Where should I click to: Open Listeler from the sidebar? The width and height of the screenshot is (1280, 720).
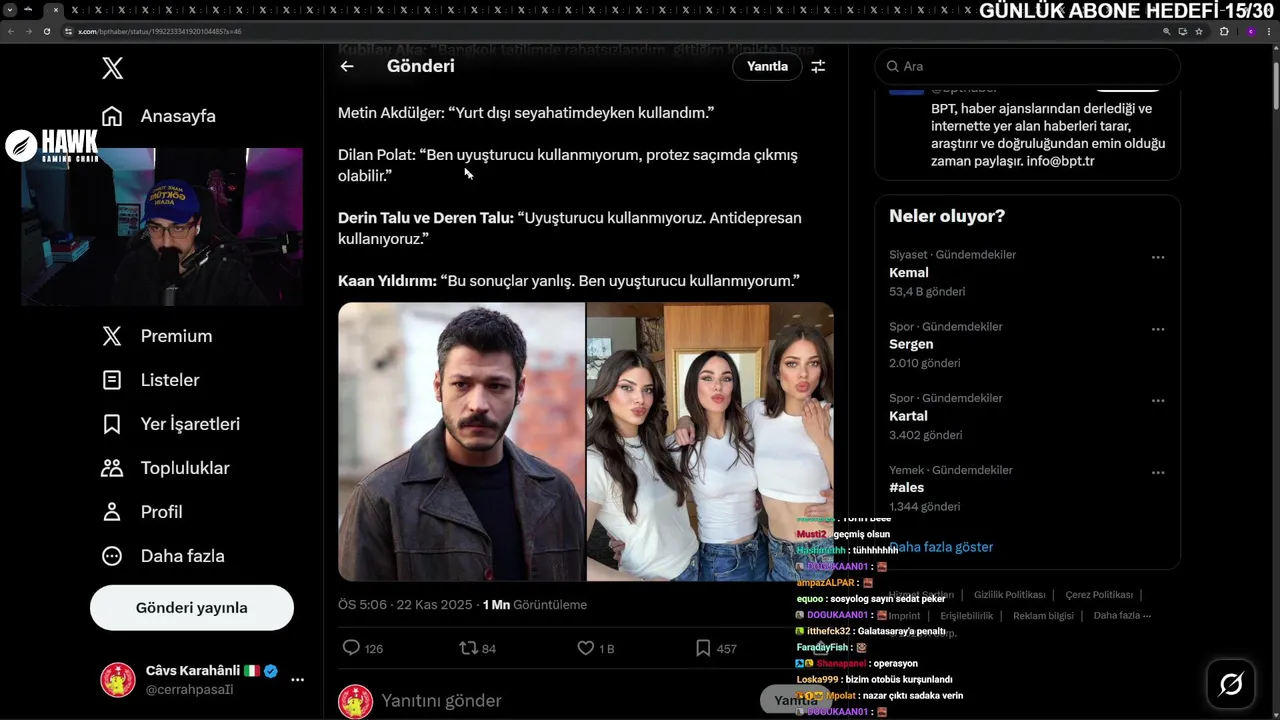(x=151, y=380)
